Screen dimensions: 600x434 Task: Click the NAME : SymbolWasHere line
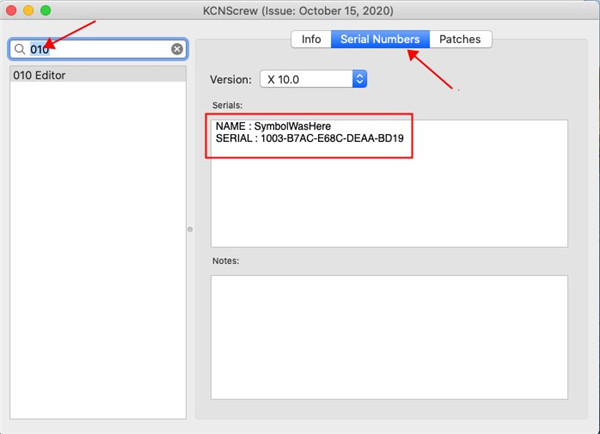click(273, 126)
